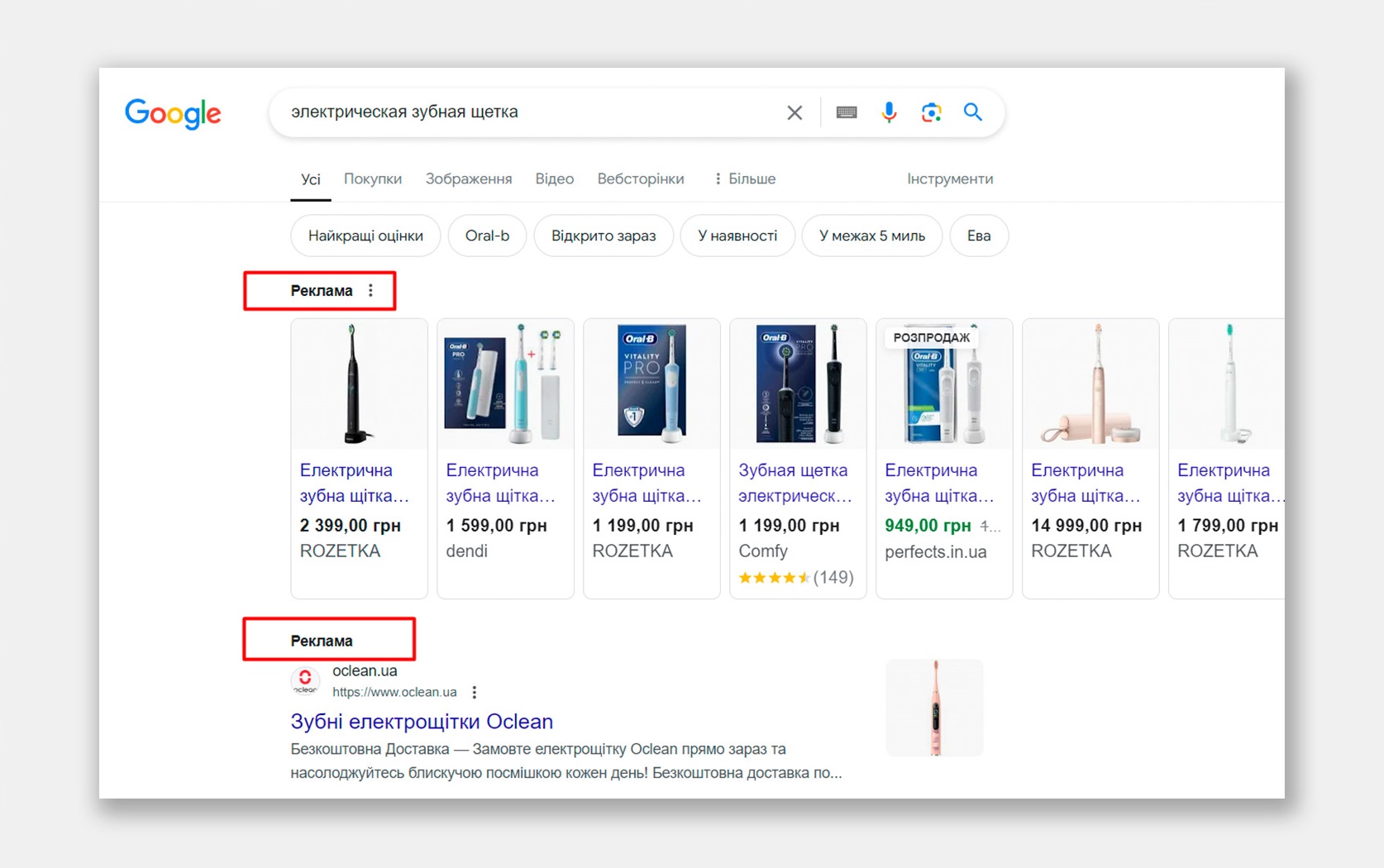
Task: Switch to the Відео tab
Action: coord(554,179)
